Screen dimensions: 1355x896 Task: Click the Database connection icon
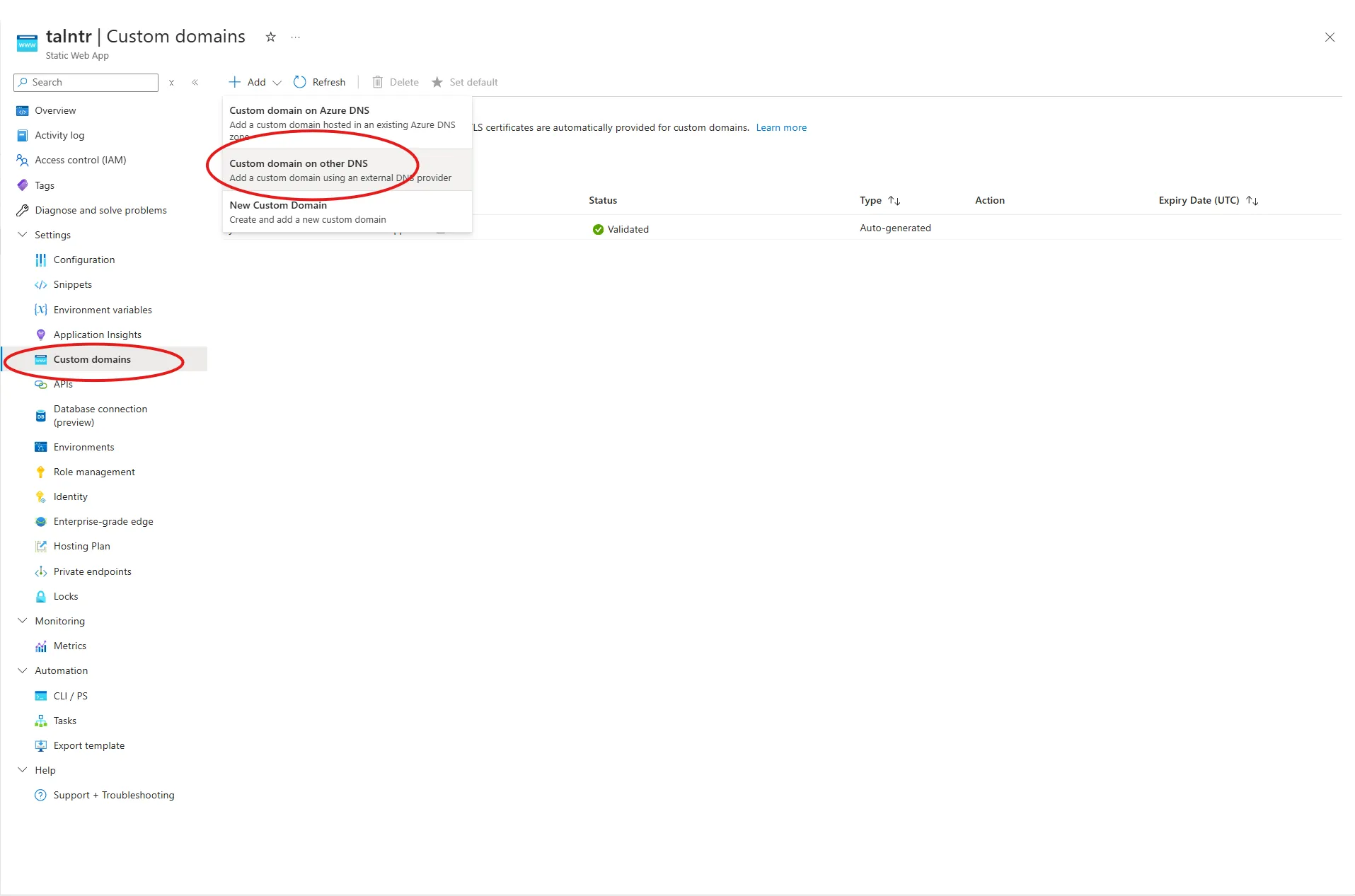click(x=41, y=416)
